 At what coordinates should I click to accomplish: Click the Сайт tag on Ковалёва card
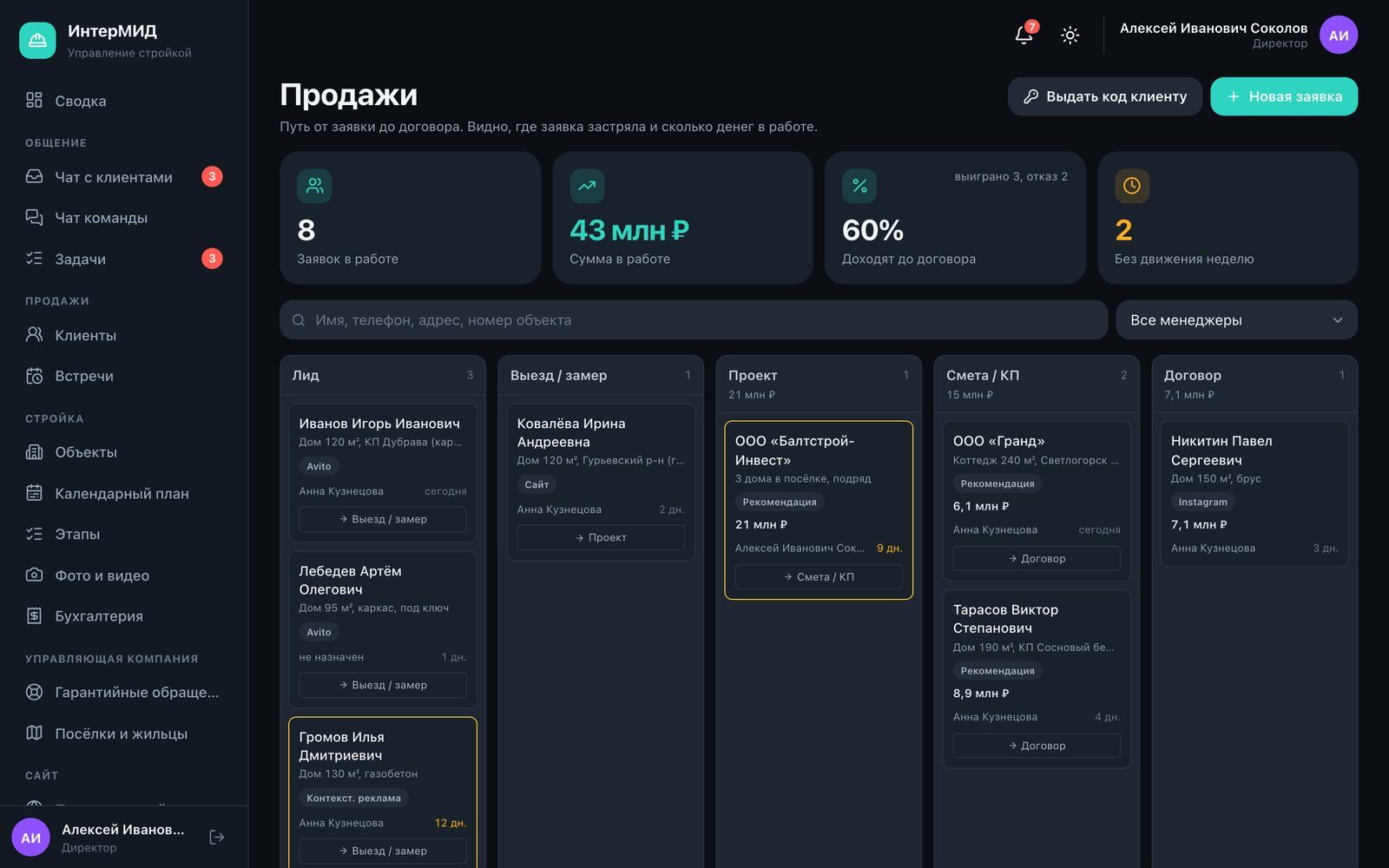point(537,484)
